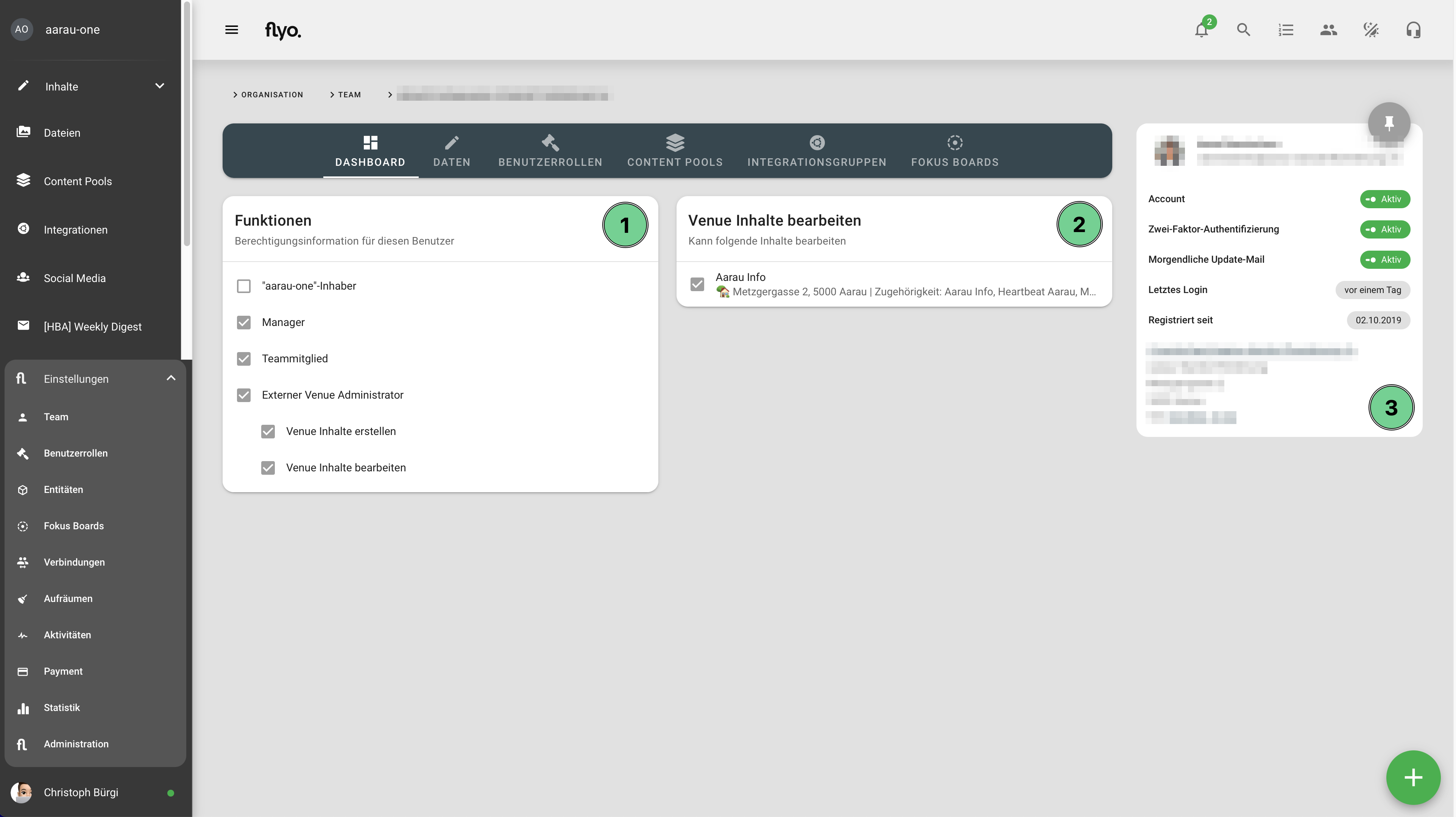Toggle the hamburger menu icon
The image size is (1456, 817).
[x=231, y=30]
